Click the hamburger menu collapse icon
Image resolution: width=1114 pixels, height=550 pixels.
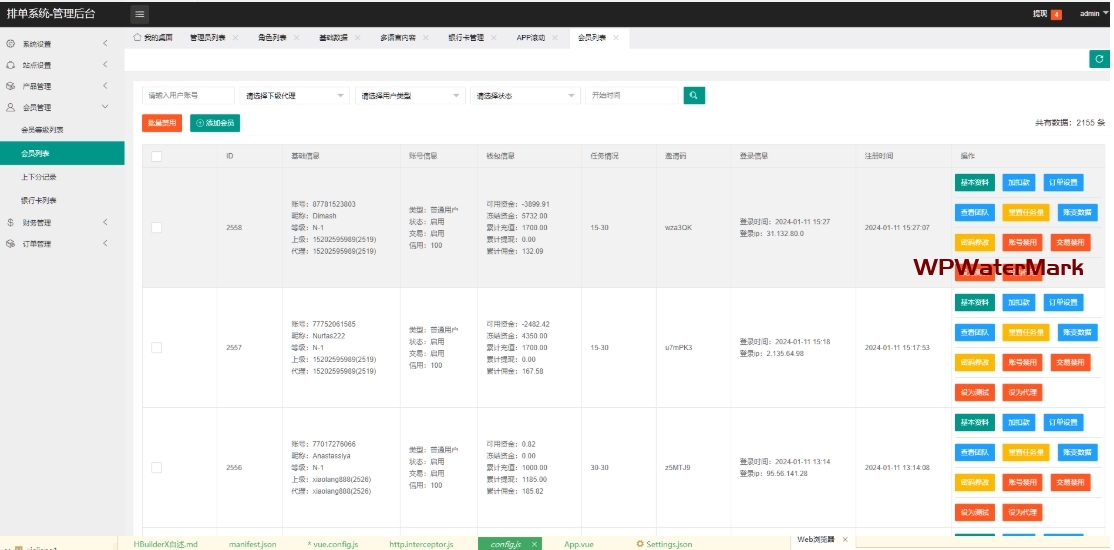tap(139, 14)
